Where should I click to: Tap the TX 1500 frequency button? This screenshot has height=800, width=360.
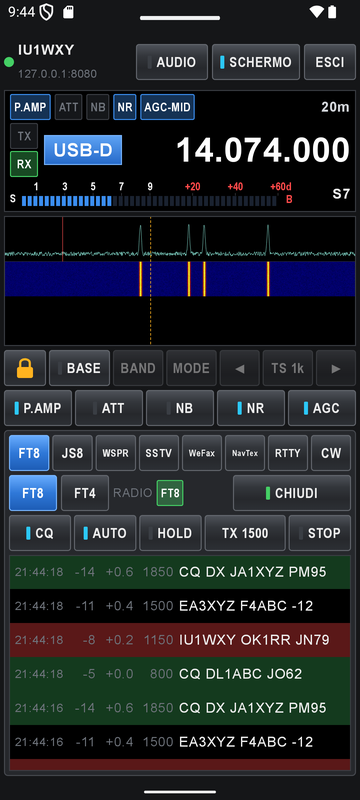245,533
